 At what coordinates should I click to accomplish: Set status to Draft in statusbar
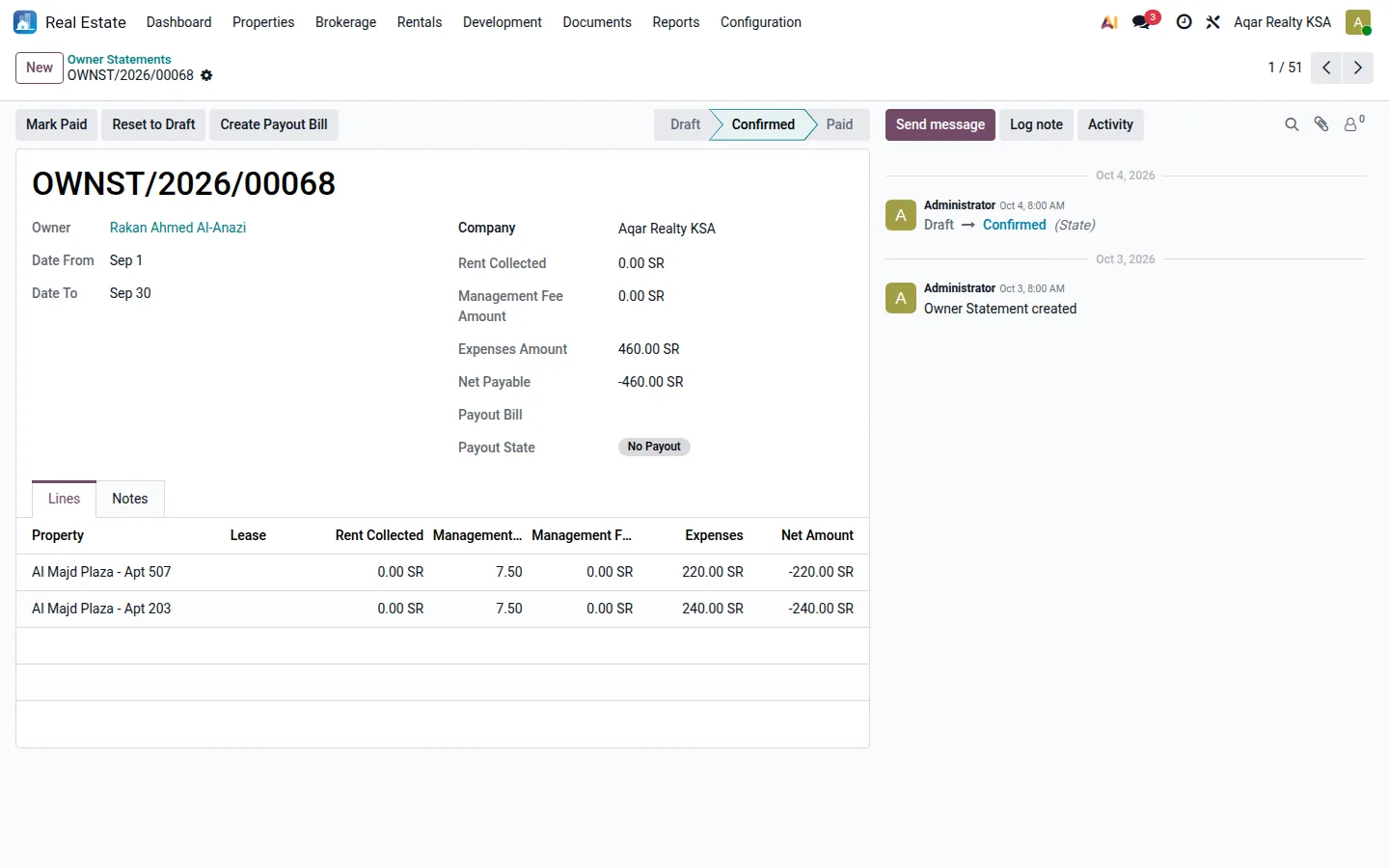tap(684, 124)
